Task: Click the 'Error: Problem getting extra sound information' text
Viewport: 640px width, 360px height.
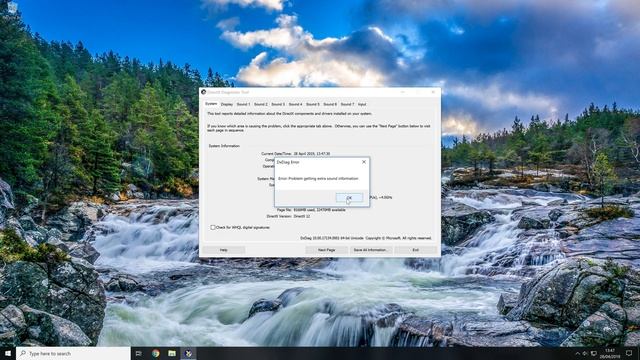Action: 318,179
